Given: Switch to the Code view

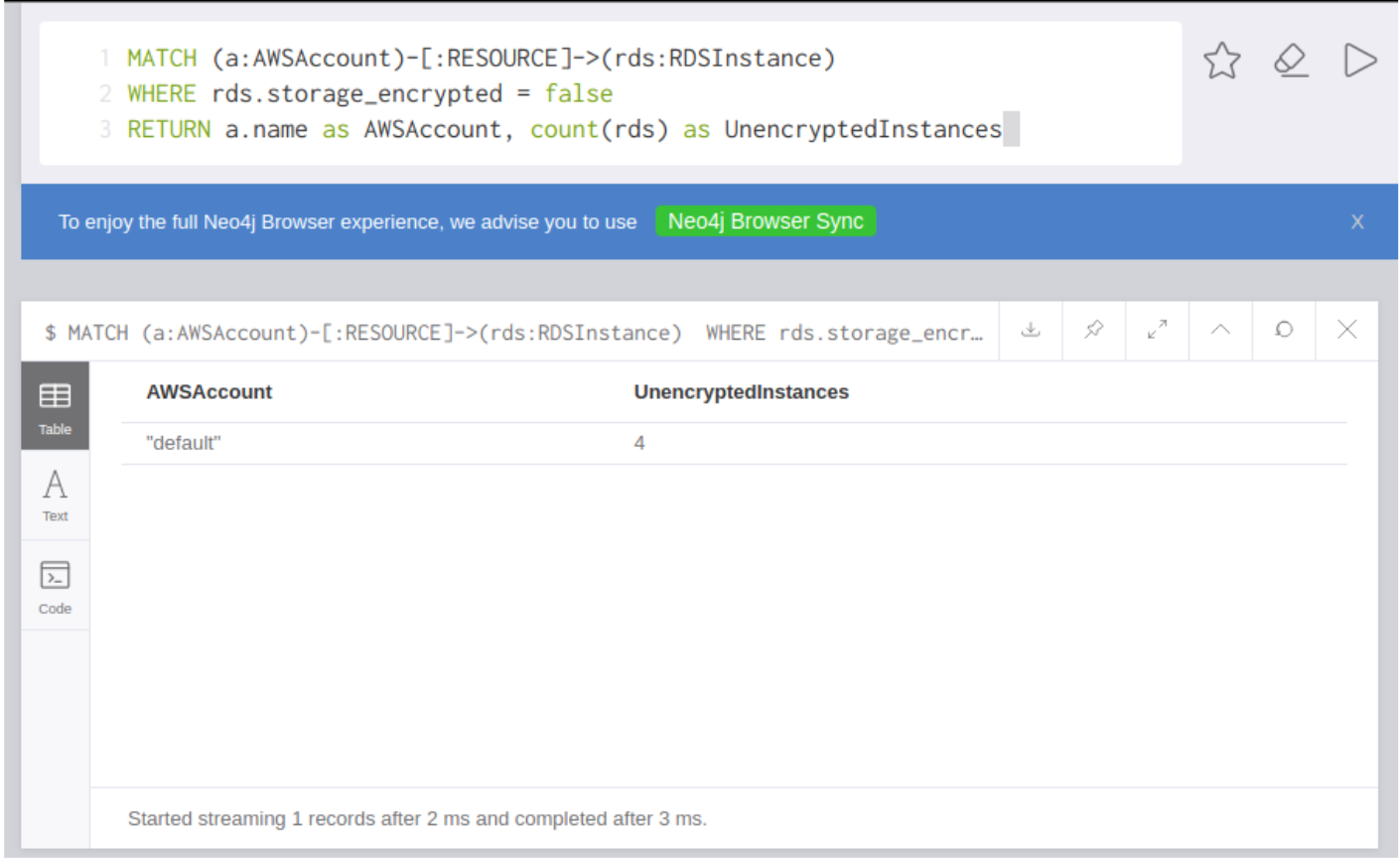Looking at the screenshot, I should tap(56, 586).
